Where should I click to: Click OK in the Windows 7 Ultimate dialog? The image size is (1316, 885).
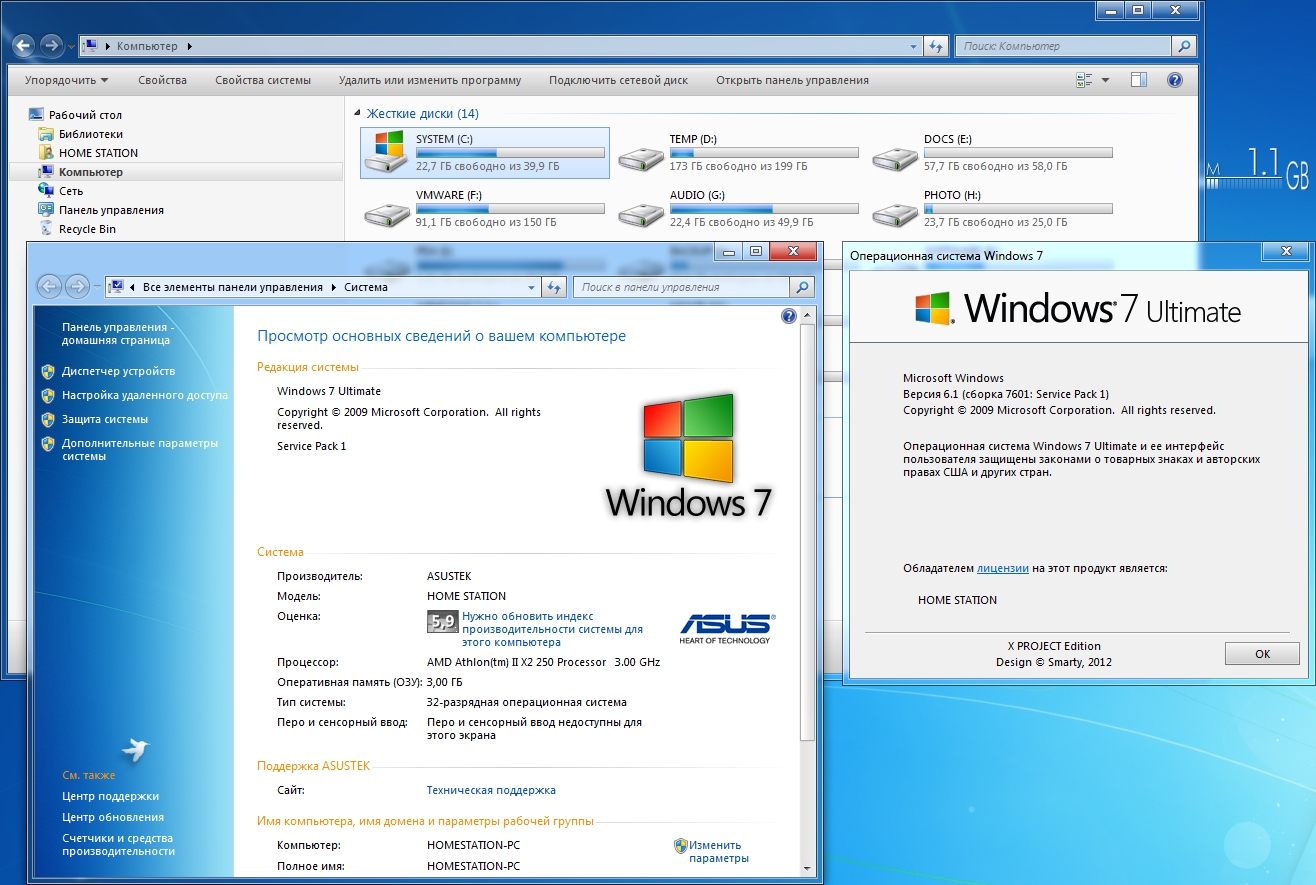[1262, 653]
